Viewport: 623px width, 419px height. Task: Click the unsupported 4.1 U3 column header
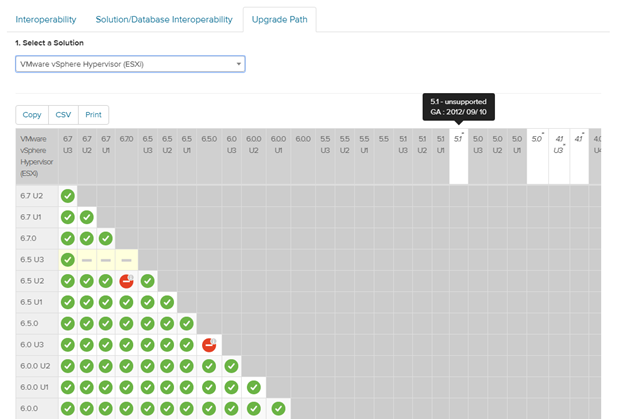point(559,156)
